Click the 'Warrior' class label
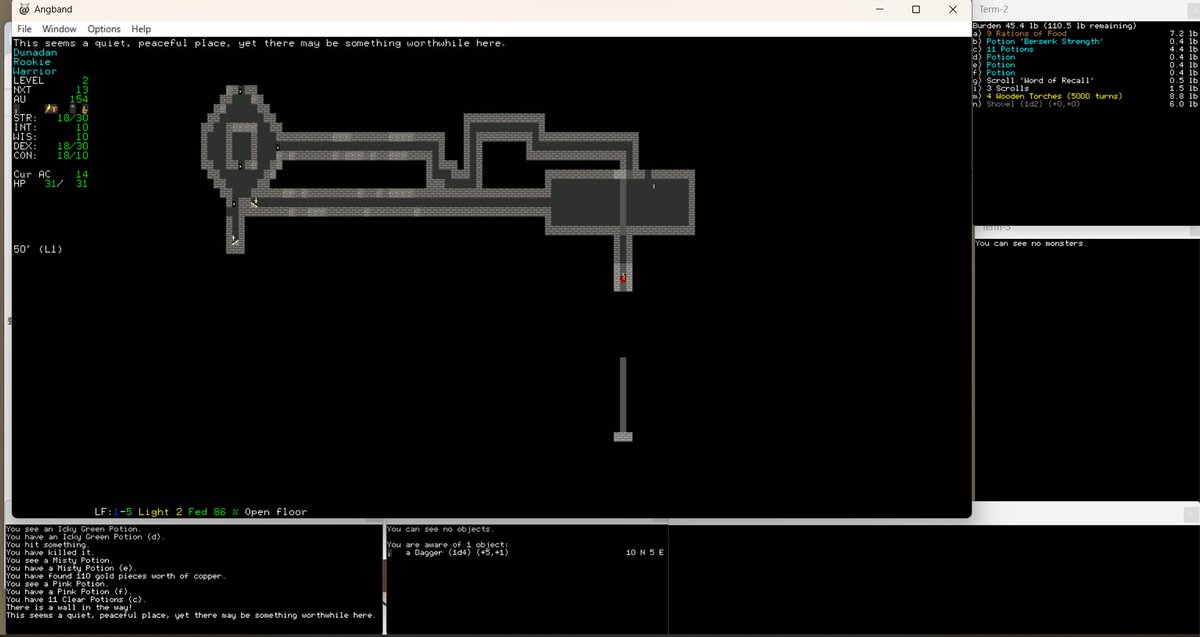This screenshot has width=1200, height=637. coord(35,72)
